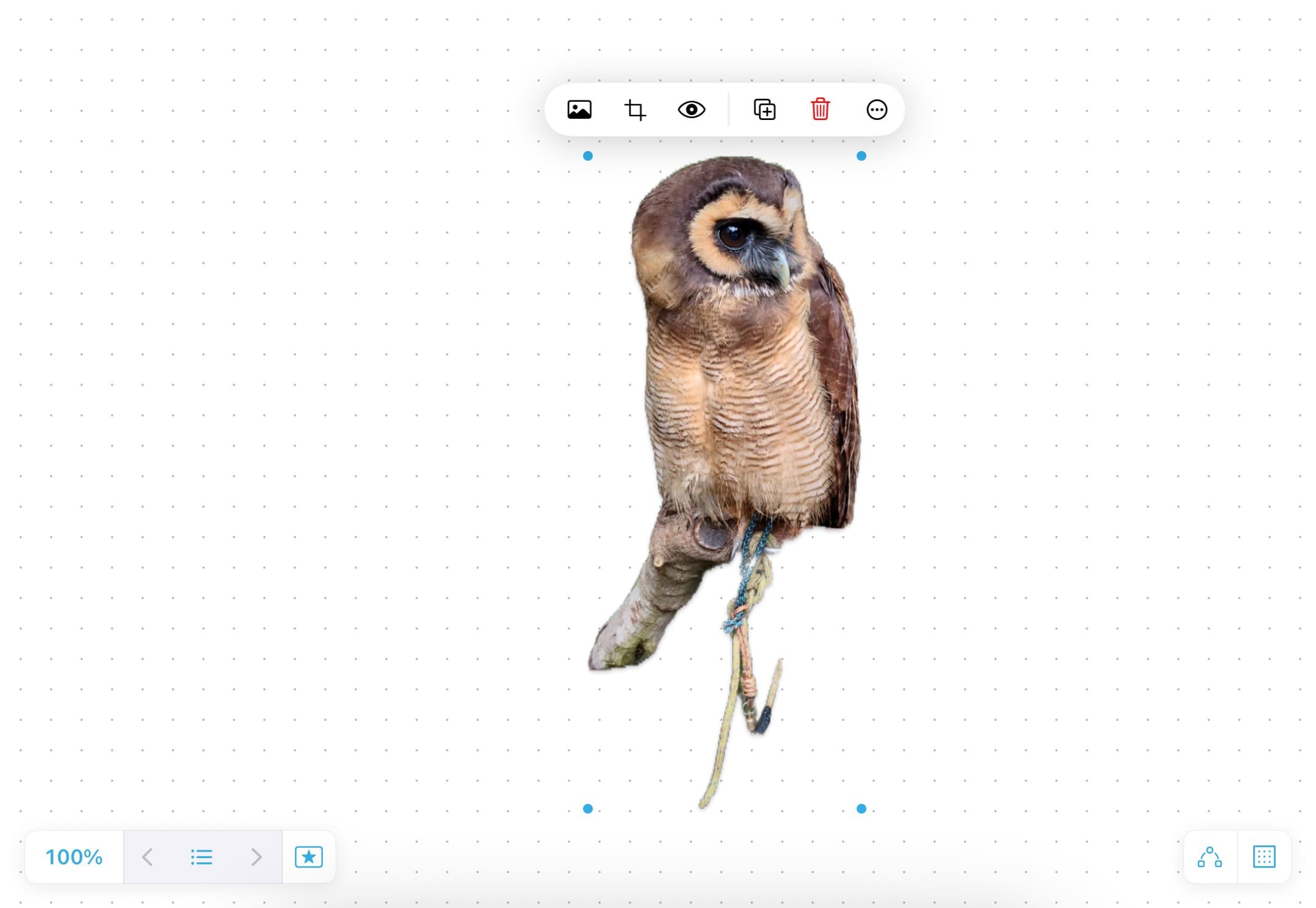Save scene with the star icon
This screenshot has height=908, width=1316.
click(309, 857)
